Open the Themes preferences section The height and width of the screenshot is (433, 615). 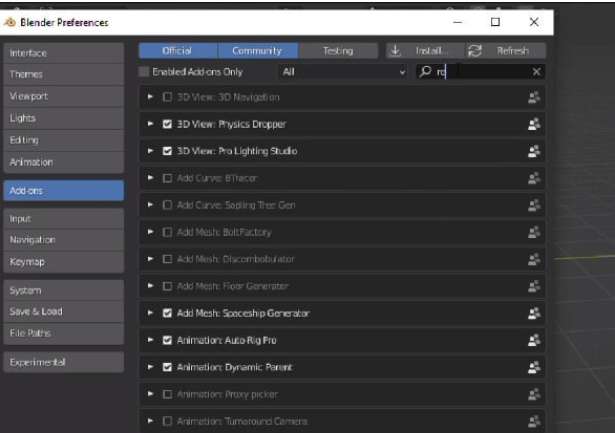click(x=64, y=75)
